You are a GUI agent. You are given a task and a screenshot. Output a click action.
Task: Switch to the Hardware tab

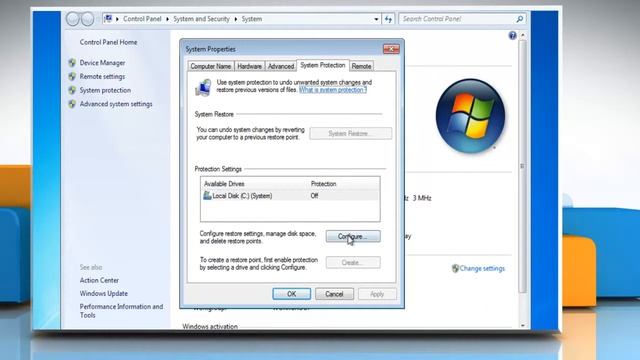(249, 66)
